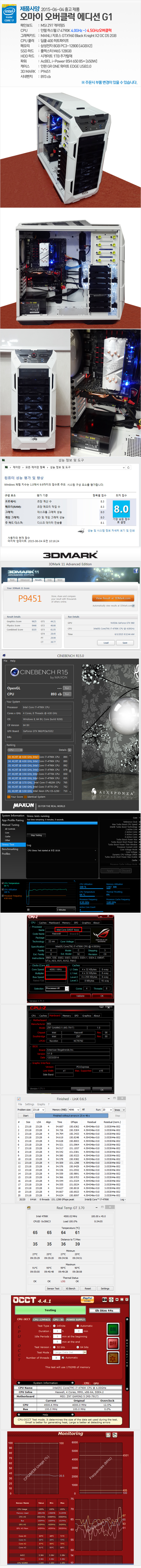Viewport: 141px width, 1568px height.
Task: Switch to Advanced tab in 3DMark 11
Action: coord(25,580)
